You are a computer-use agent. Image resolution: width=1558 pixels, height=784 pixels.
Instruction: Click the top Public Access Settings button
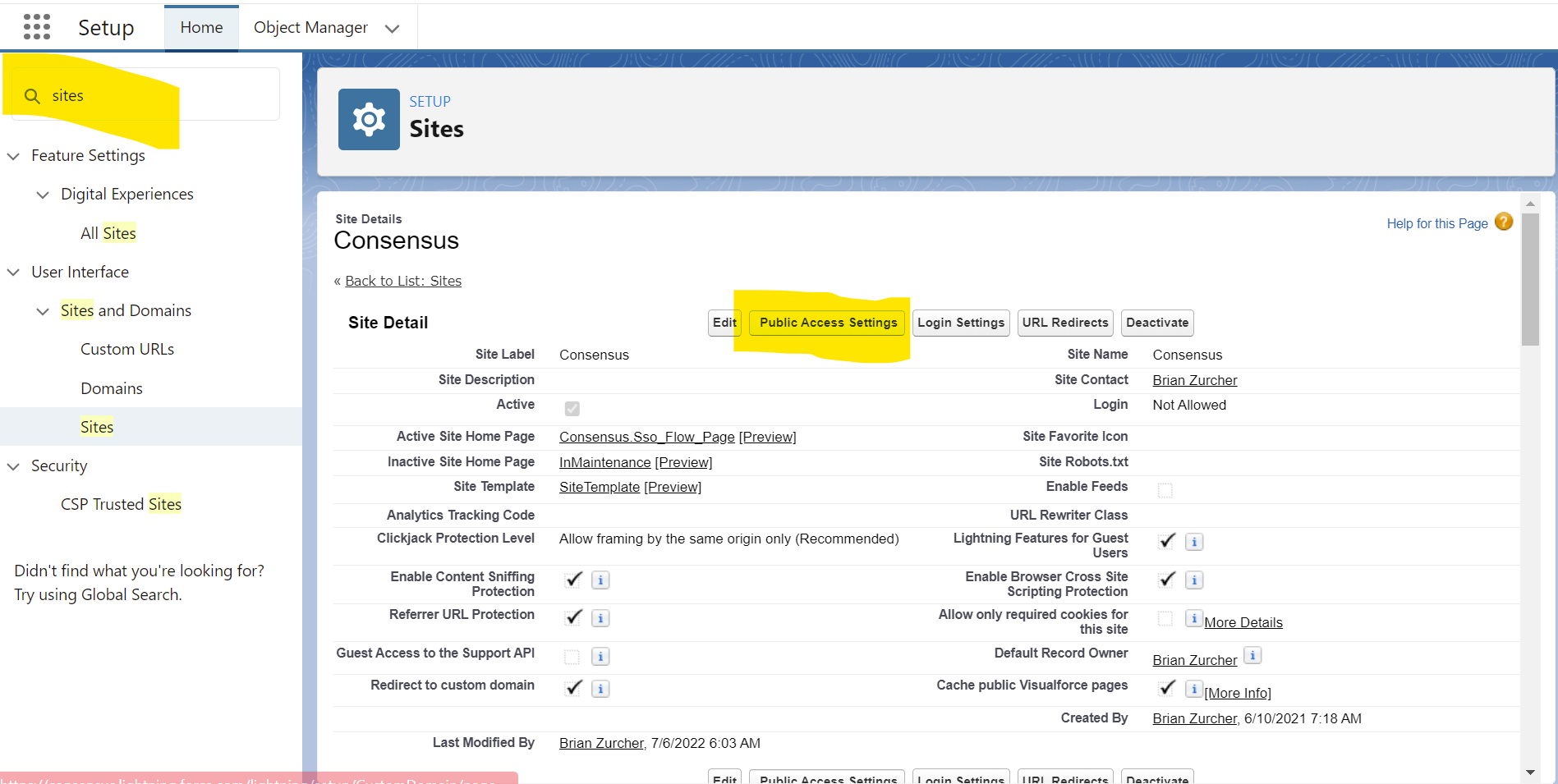pyautogui.click(x=828, y=323)
